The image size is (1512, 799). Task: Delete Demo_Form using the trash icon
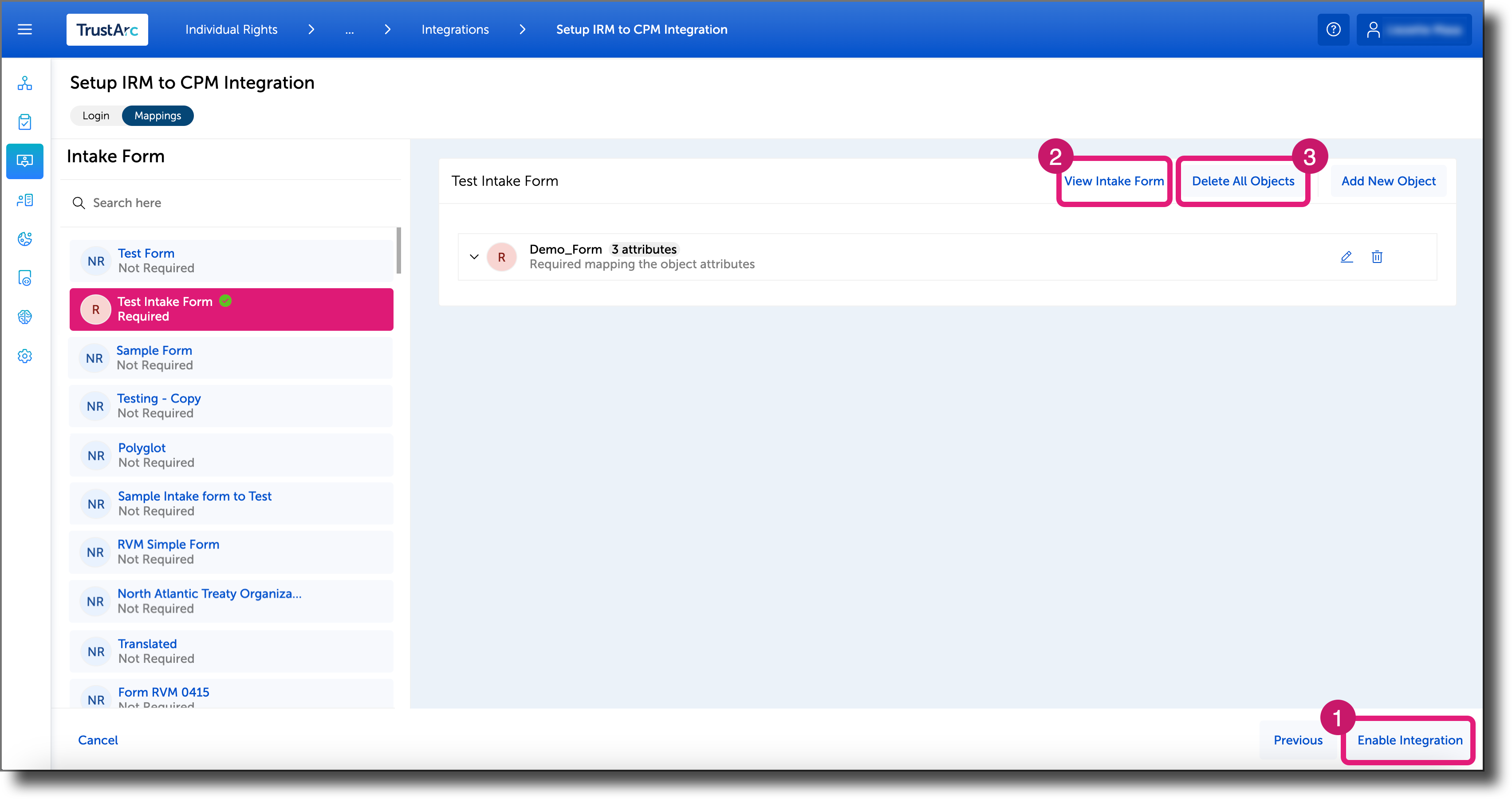pyautogui.click(x=1377, y=256)
